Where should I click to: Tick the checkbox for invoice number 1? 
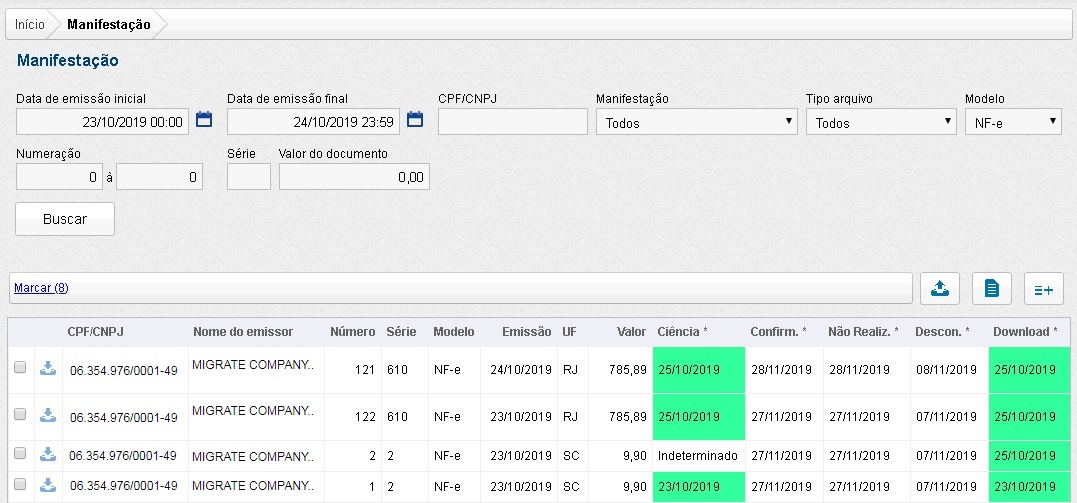(20, 486)
